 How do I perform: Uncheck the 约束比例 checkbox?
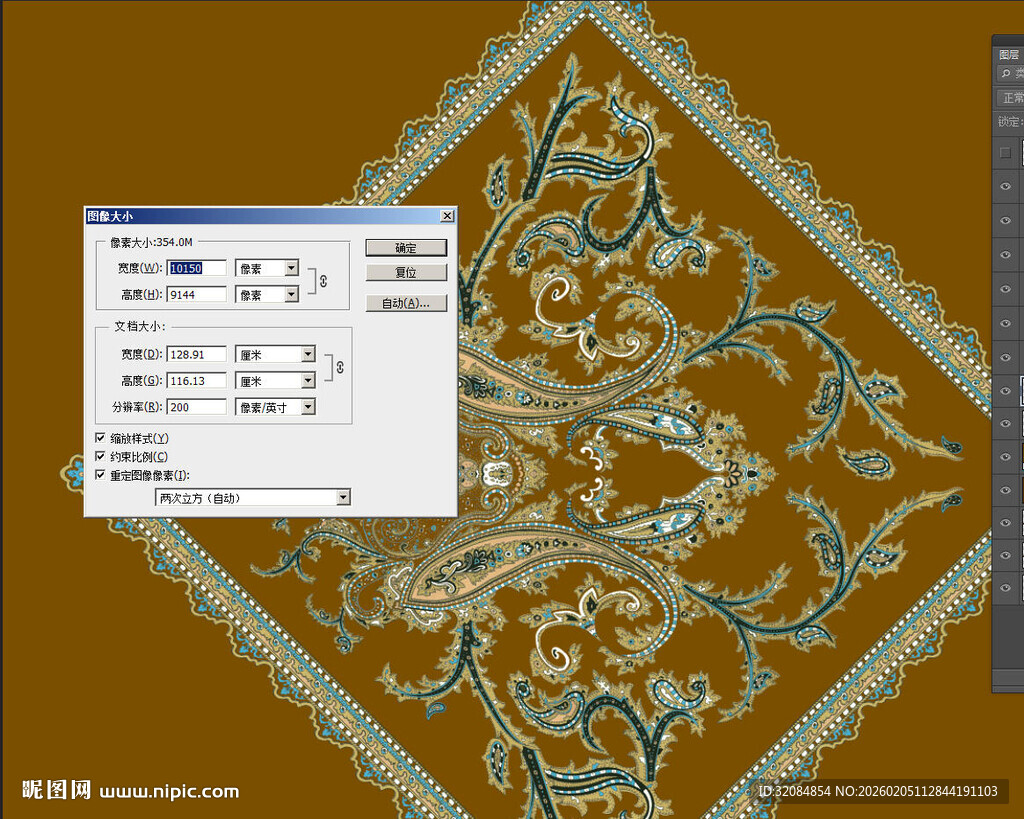[100, 456]
